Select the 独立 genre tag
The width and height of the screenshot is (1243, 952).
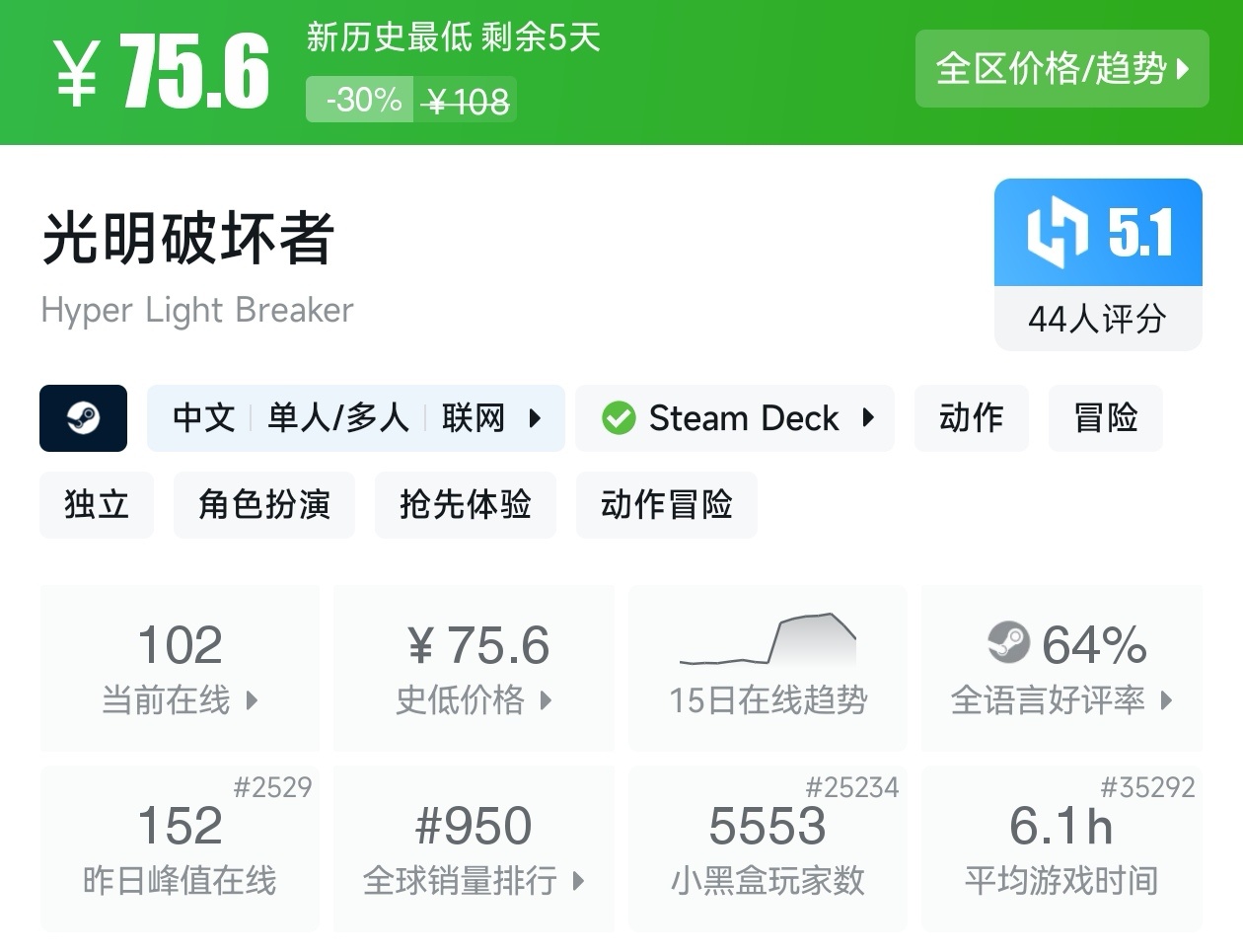click(97, 504)
